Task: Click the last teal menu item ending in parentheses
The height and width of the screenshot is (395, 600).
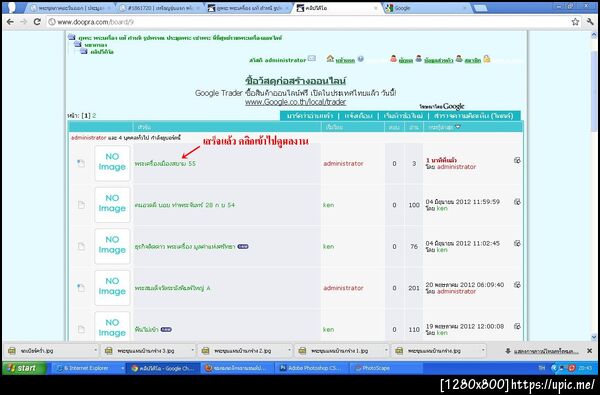Action: [473, 116]
